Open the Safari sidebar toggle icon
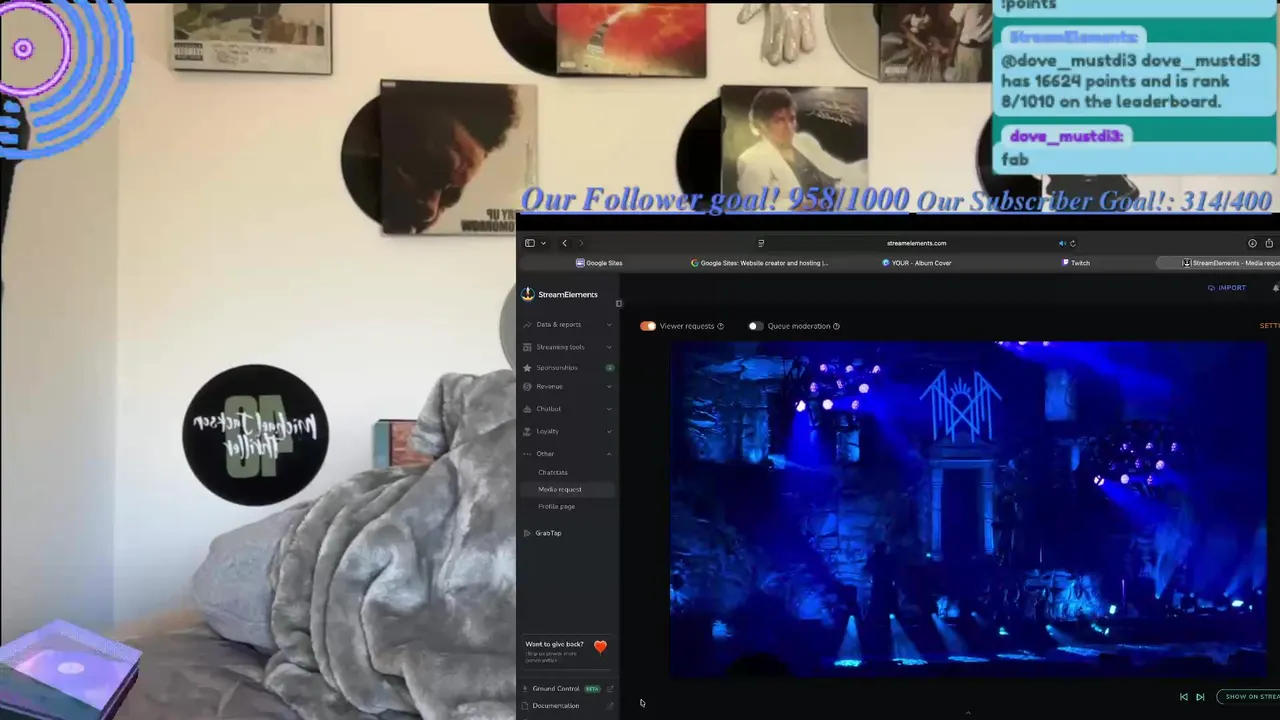 coord(529,243)
